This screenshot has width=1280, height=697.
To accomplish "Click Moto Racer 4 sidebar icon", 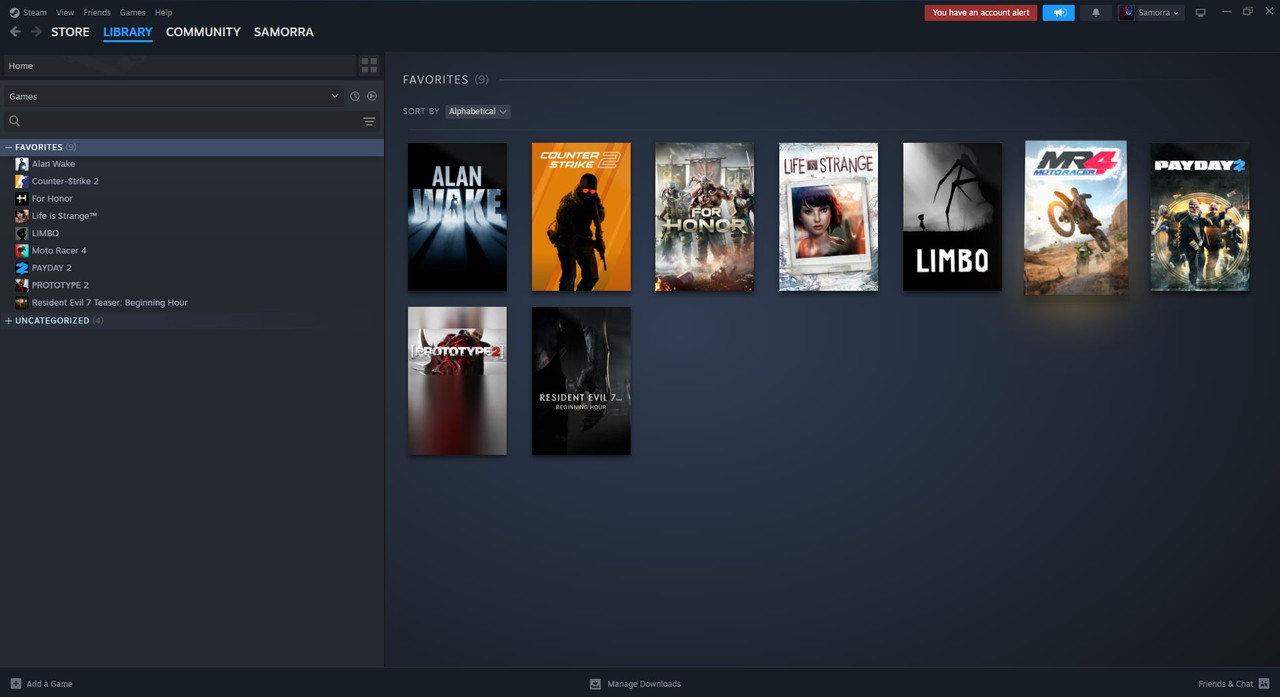I will pyautogui.click(x=22, y=250).
